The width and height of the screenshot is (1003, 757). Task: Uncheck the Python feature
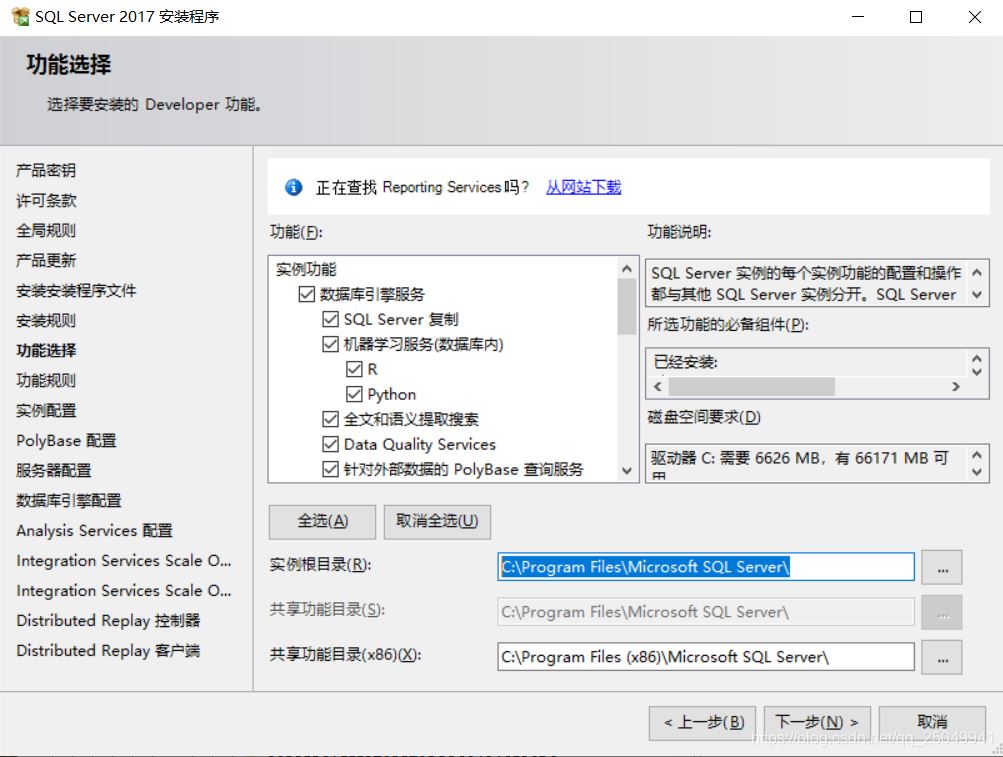pyautogui.click(x=356, y=394)
